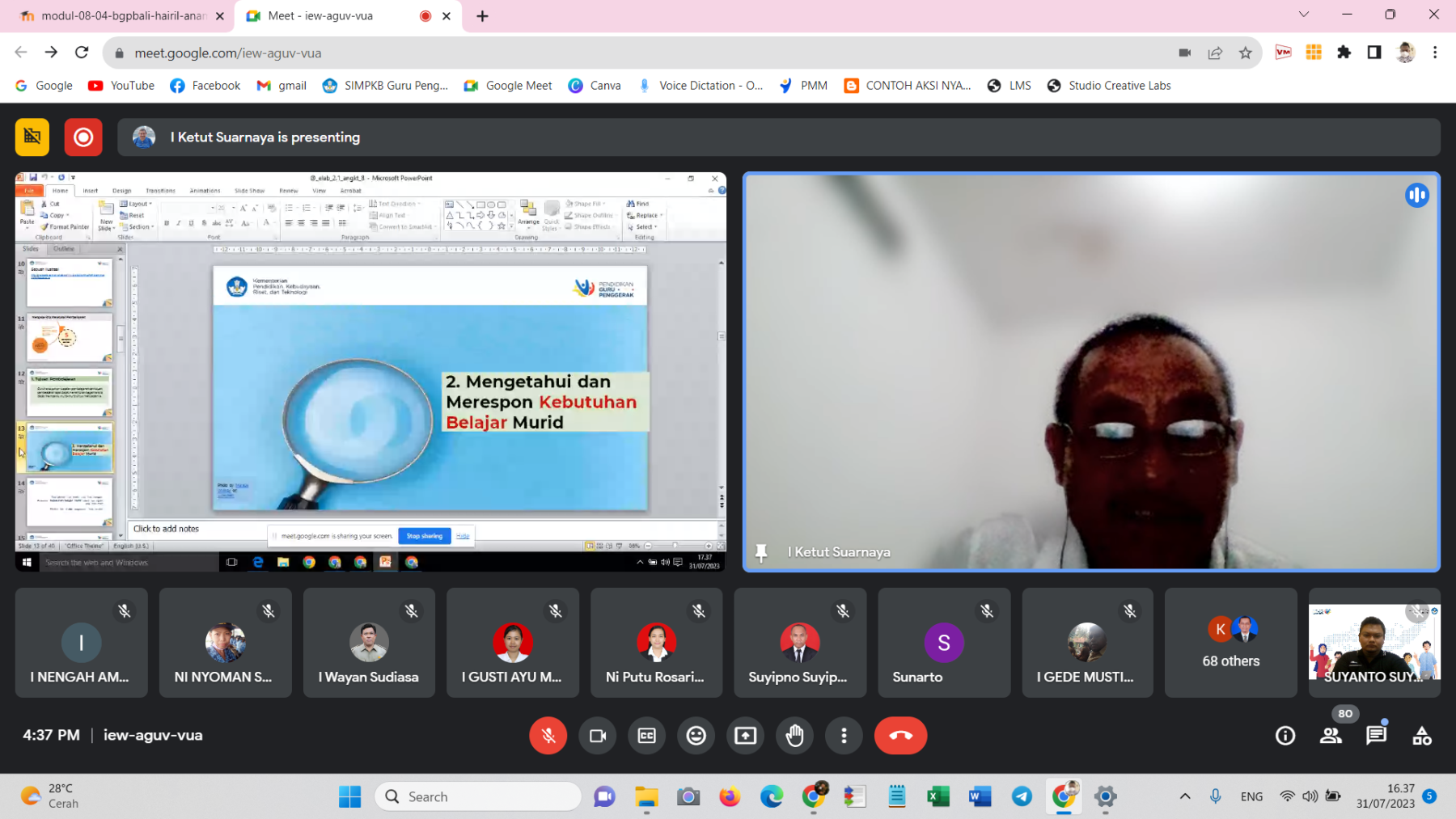Switch to the modul-08-04 browser tab
Image resolution: width=1456 pixels, height=819 pixels.
point(121,16)
